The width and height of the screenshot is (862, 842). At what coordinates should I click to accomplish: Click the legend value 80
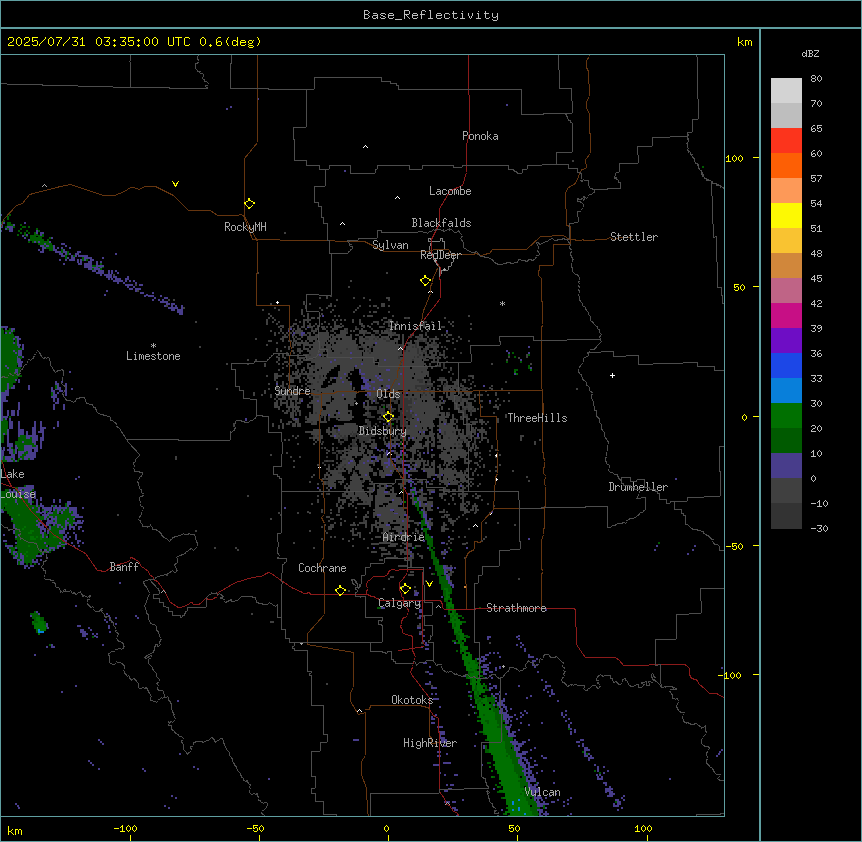(x=816, y=79)
